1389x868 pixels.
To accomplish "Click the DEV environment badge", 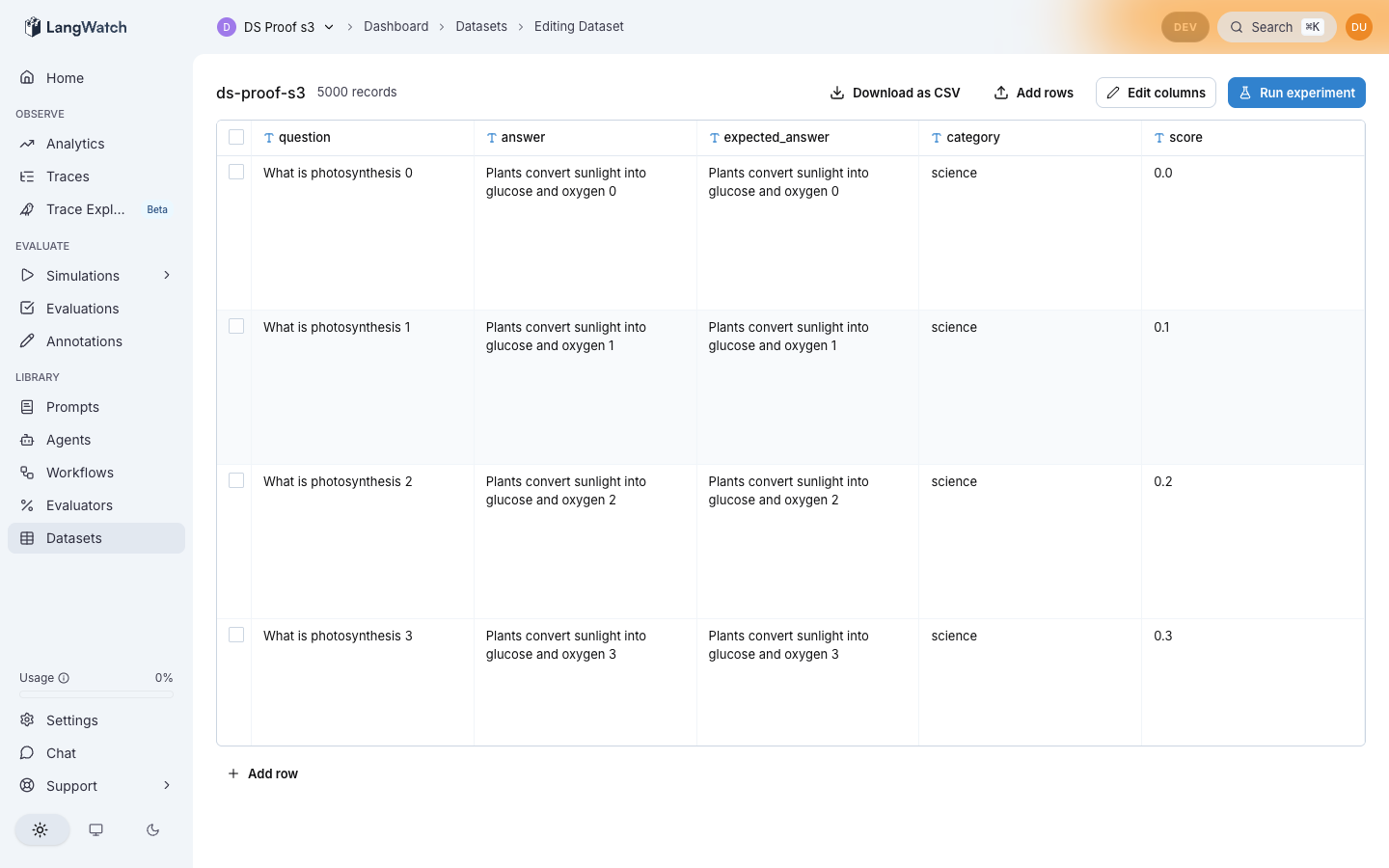I will [x=1185, y=27].
